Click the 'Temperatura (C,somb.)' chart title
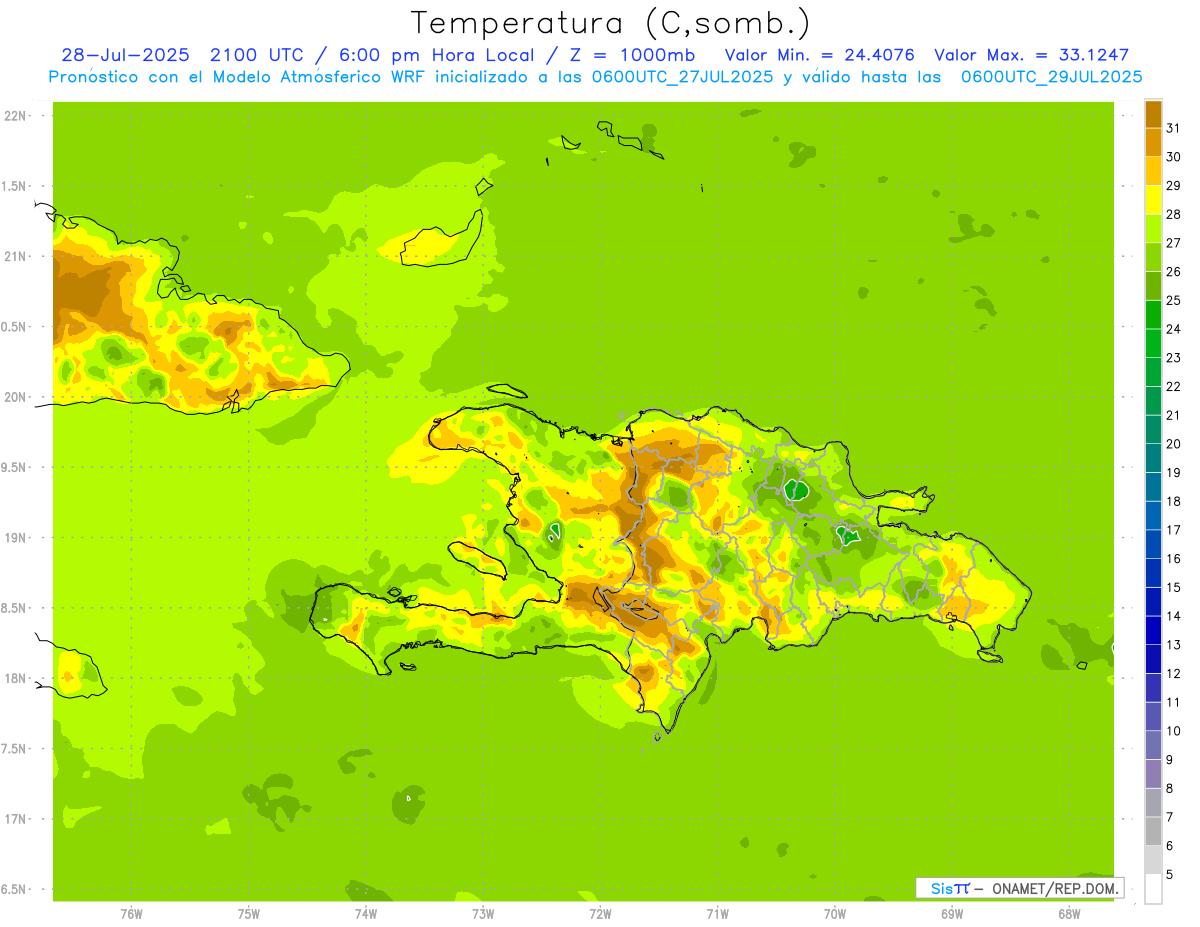The height and width of the screenshot is (927, 1200). coord(611,22)
